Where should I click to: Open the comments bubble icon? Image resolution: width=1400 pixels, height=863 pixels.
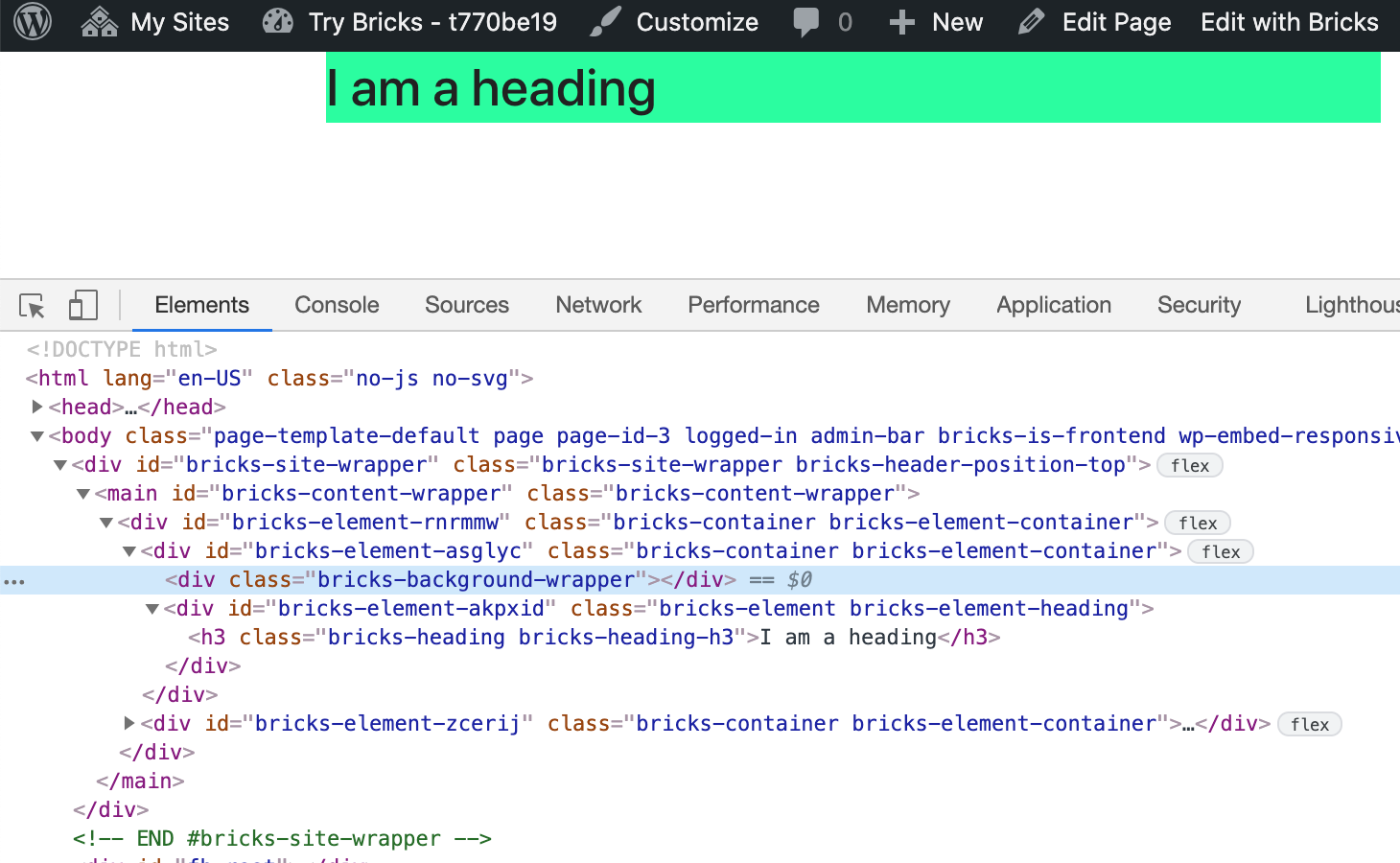806,22
